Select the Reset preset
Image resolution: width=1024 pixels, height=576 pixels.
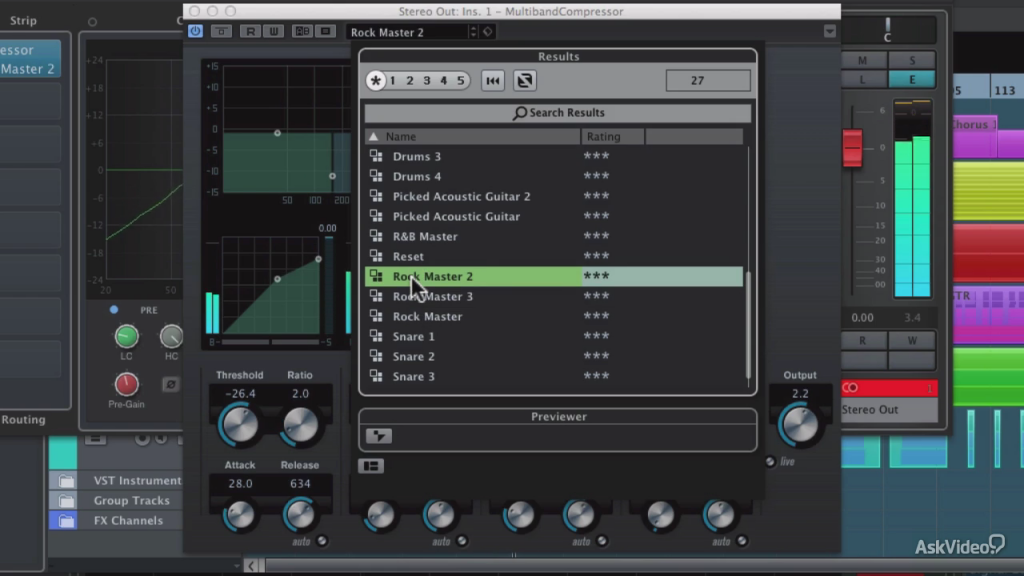click(x=554, y=256)
